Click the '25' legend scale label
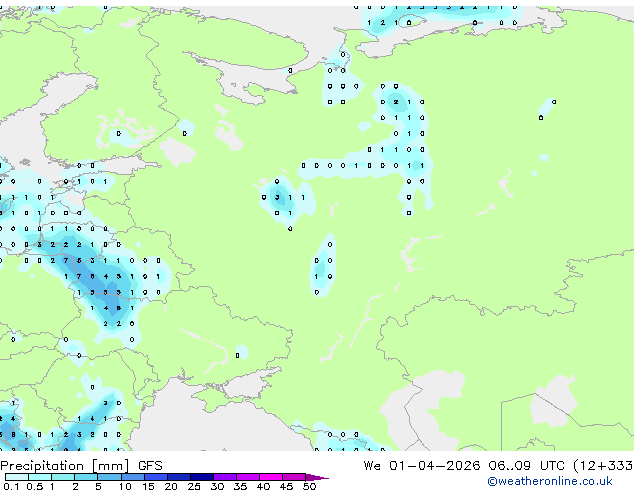 pos(194,486)
